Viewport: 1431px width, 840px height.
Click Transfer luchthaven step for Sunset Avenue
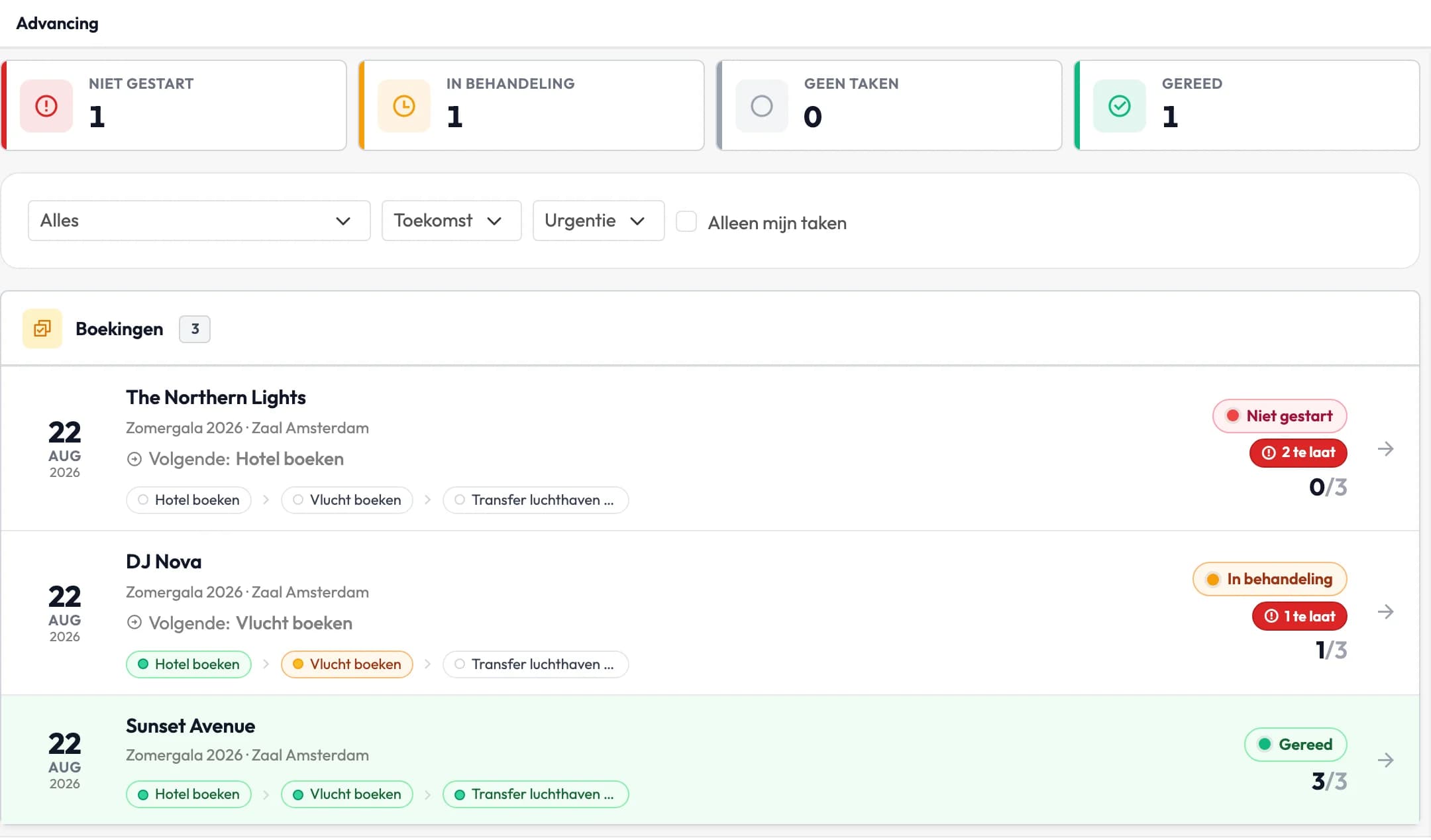point(536,794)
